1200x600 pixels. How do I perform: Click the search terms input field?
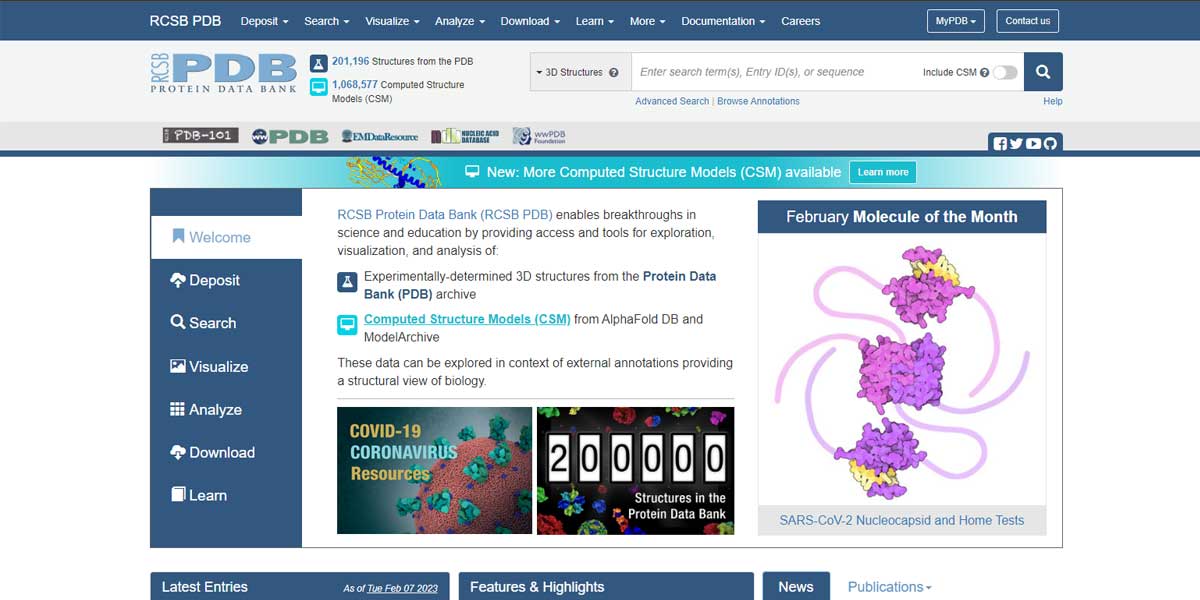click(x=775, y=72)
